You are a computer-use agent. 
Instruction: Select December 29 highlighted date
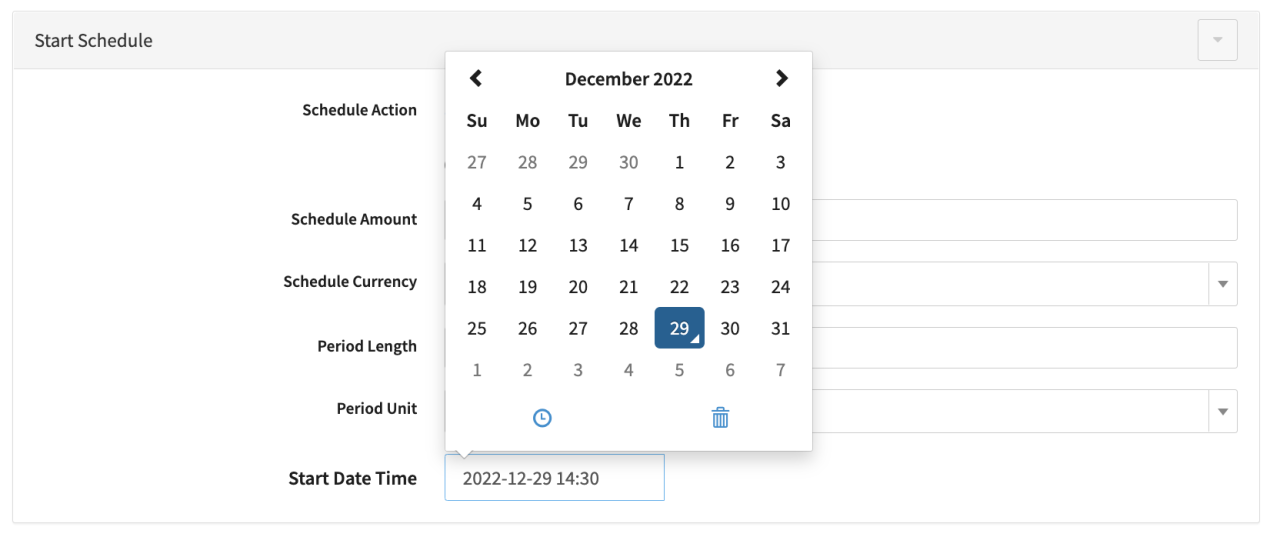tap(679, 328)
